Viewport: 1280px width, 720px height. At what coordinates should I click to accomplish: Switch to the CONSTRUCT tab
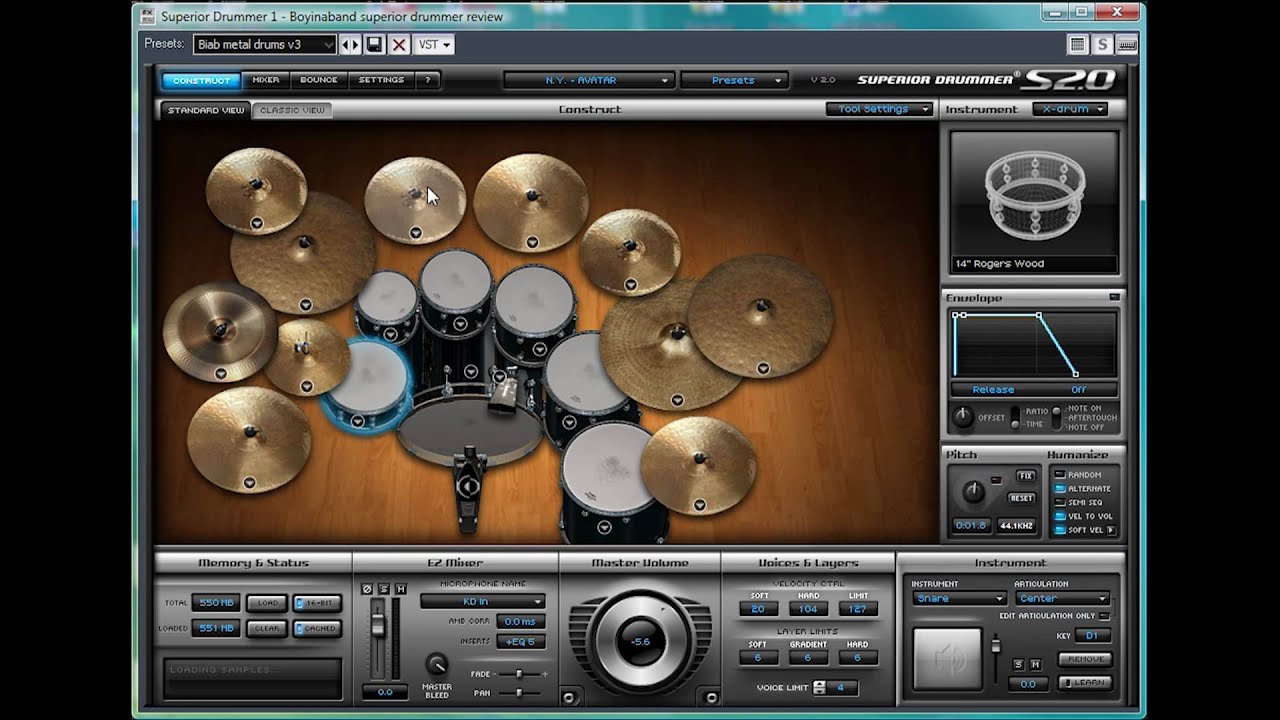[201, 80]
